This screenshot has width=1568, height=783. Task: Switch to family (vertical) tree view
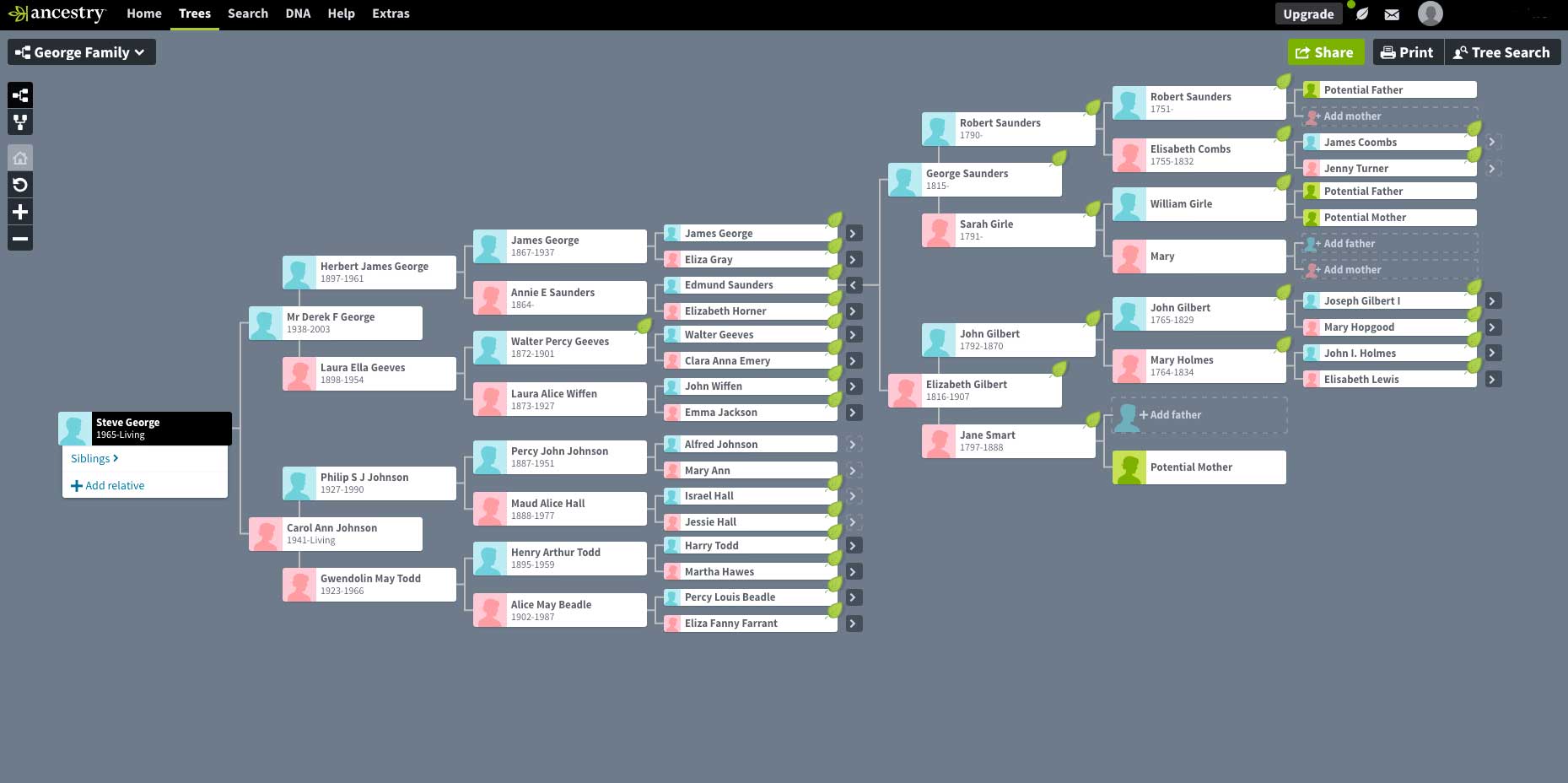coord(20,122)
